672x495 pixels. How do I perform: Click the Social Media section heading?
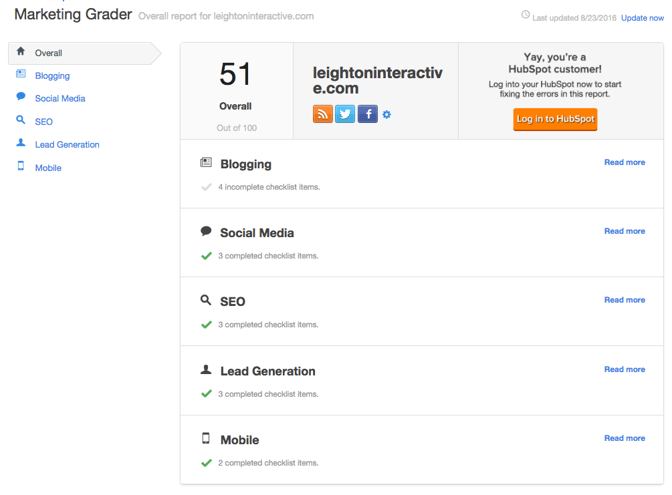[257, 233]
